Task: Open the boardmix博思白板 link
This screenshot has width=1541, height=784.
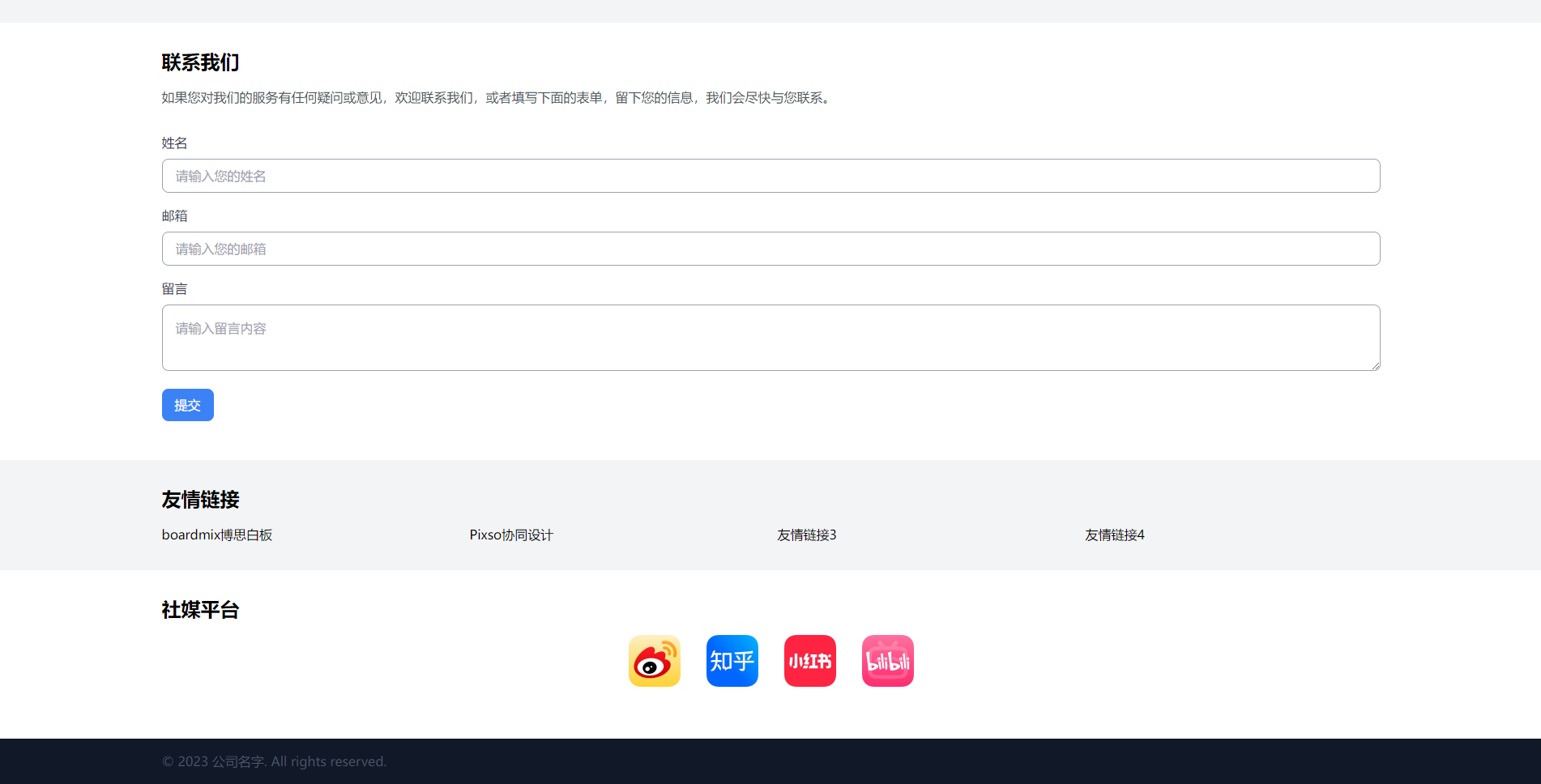Action: pos(217,535)
